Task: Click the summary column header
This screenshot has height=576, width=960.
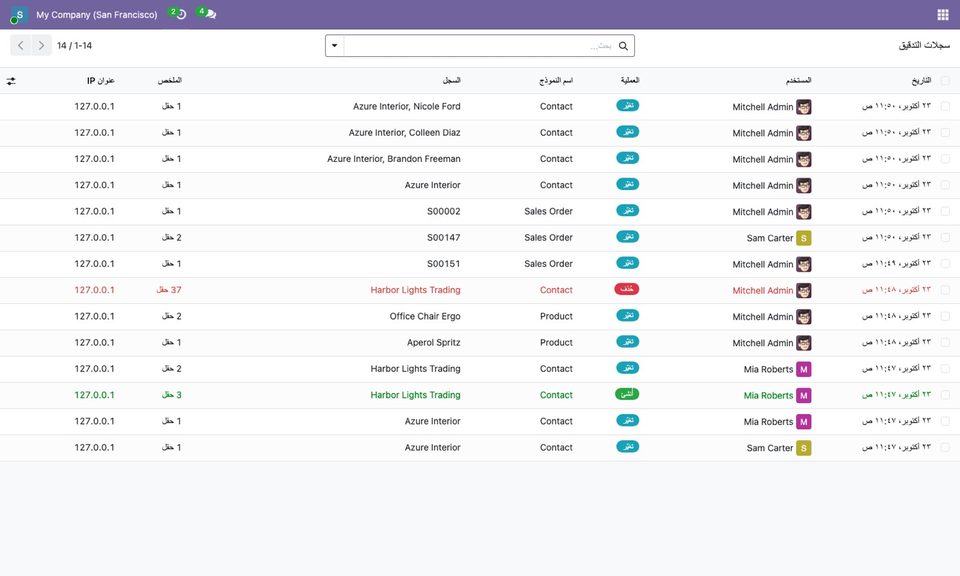Action: click(x=170, y=81)
